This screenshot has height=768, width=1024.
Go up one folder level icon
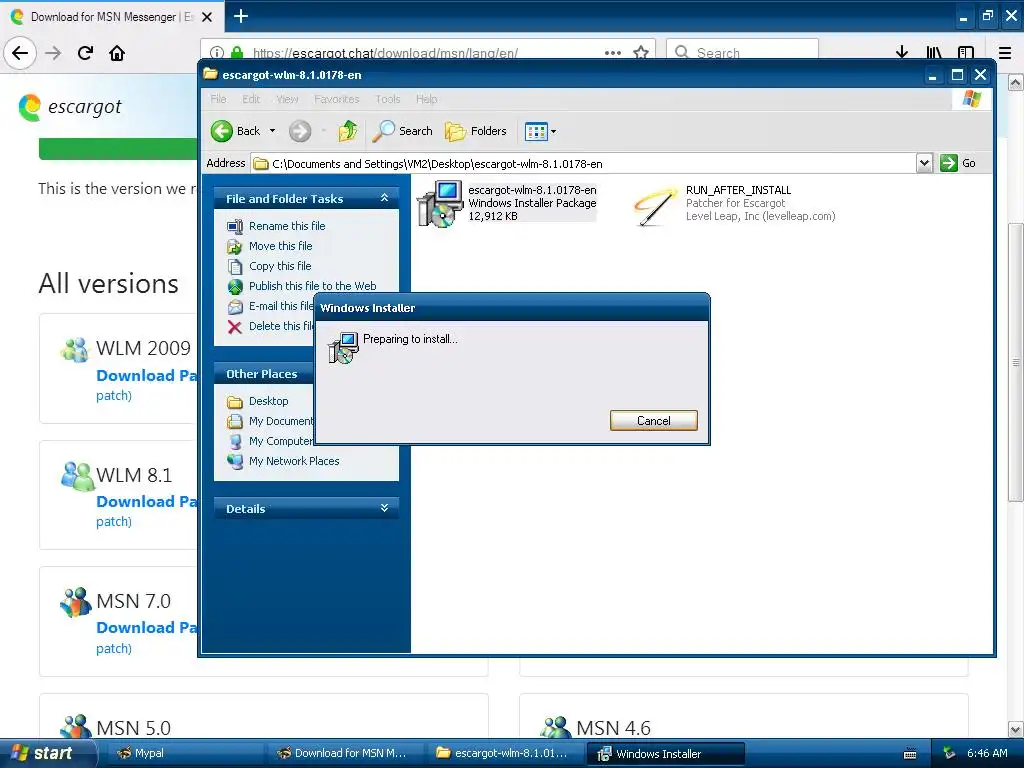click(x=347, y=131)
